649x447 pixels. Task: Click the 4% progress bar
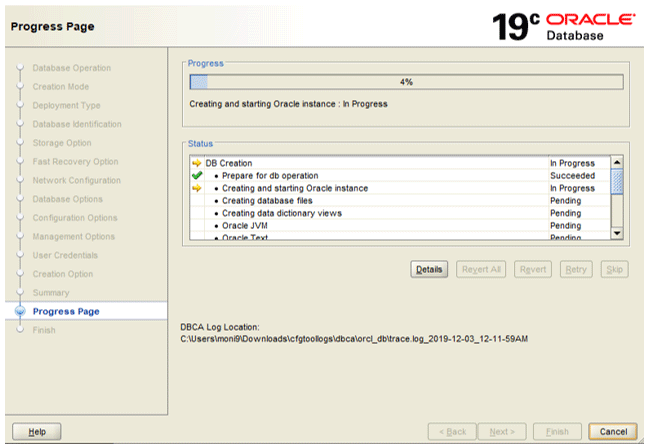pos(406,82)
